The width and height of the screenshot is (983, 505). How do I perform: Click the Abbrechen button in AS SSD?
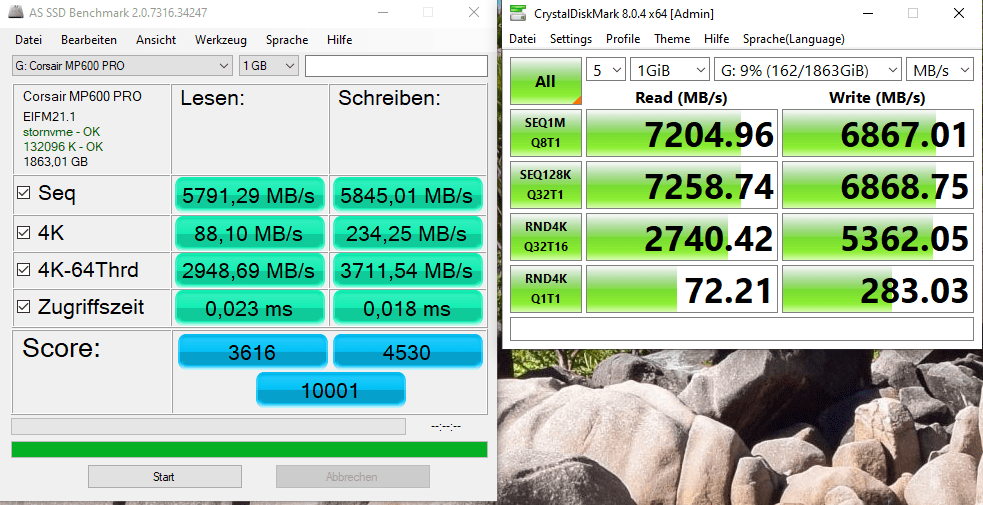[x=352, y=477]
